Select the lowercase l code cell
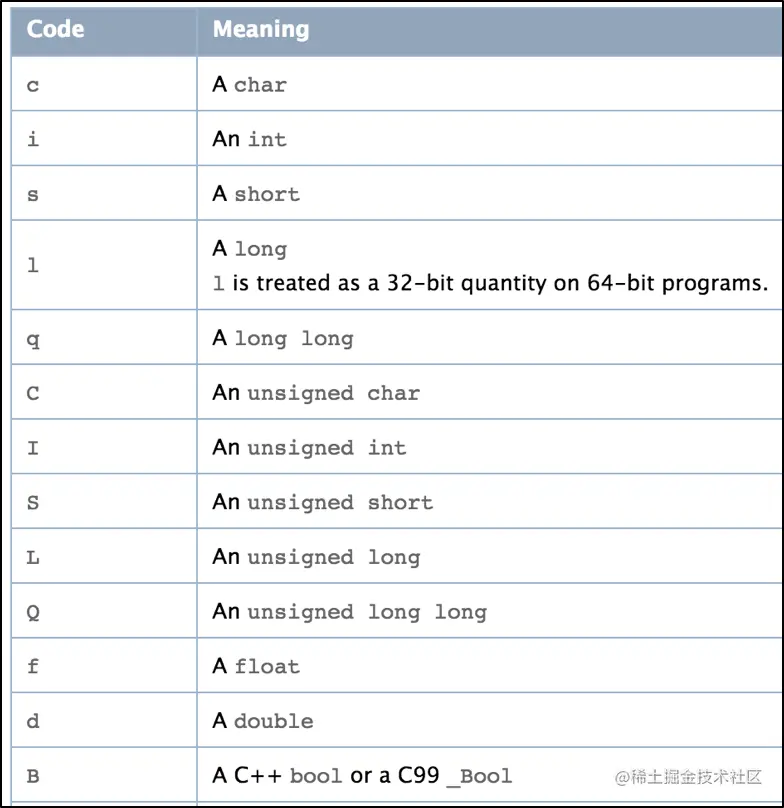 point(33,266)
